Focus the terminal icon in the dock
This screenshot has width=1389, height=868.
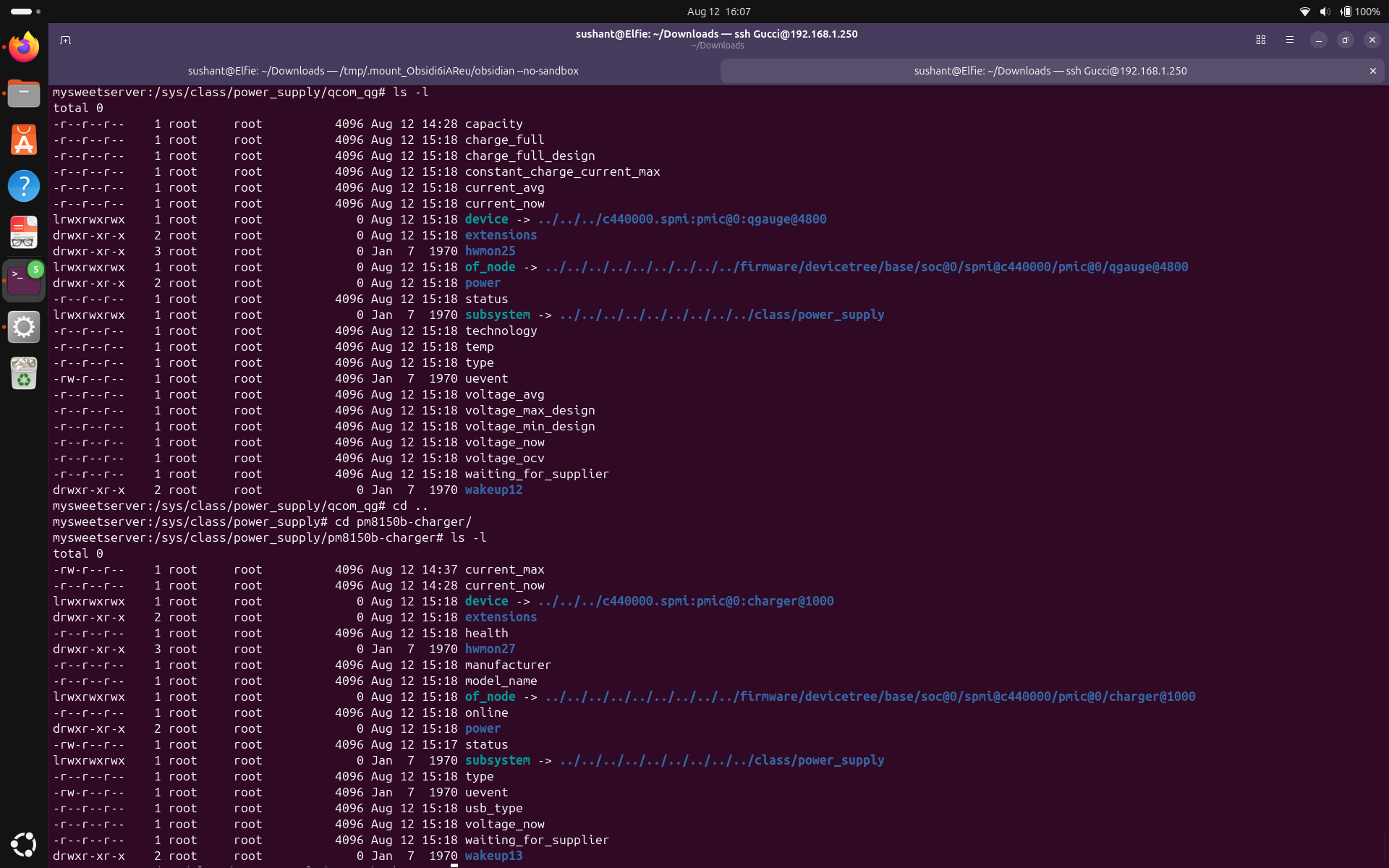pos(24,280)
